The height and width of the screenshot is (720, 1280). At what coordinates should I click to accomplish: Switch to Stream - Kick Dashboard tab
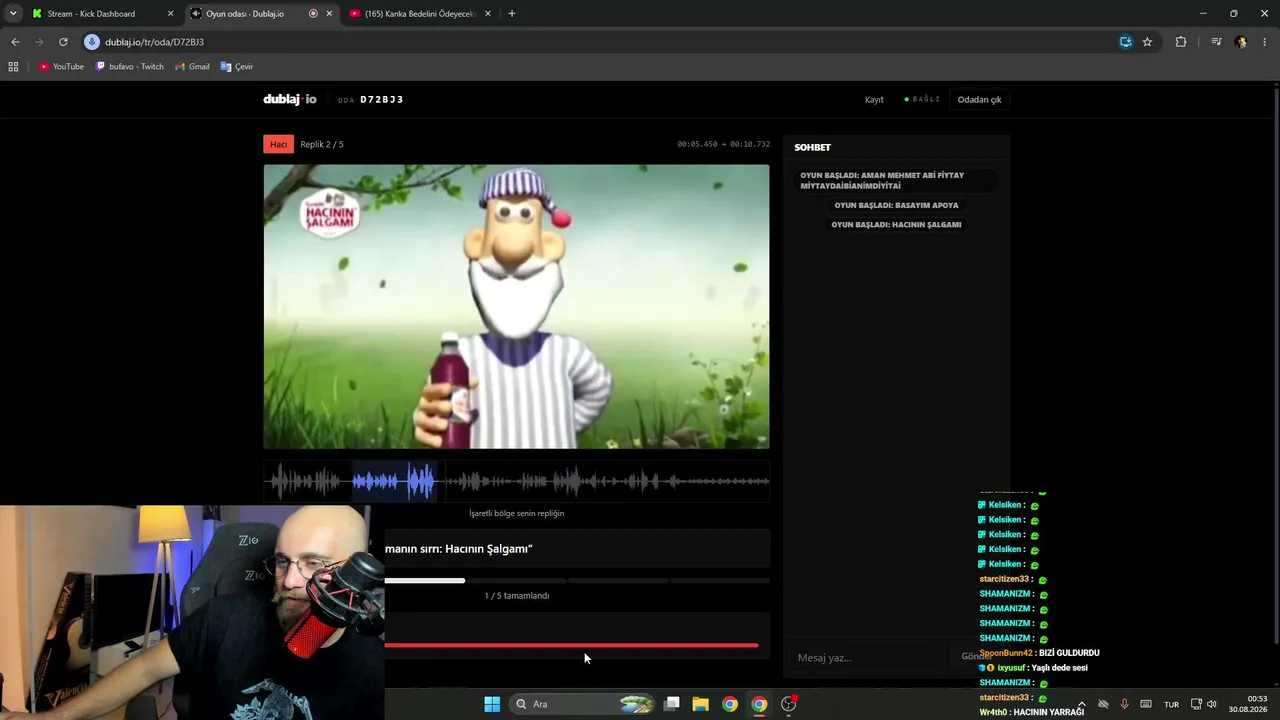pyautogui.click(x=102, y=14)
